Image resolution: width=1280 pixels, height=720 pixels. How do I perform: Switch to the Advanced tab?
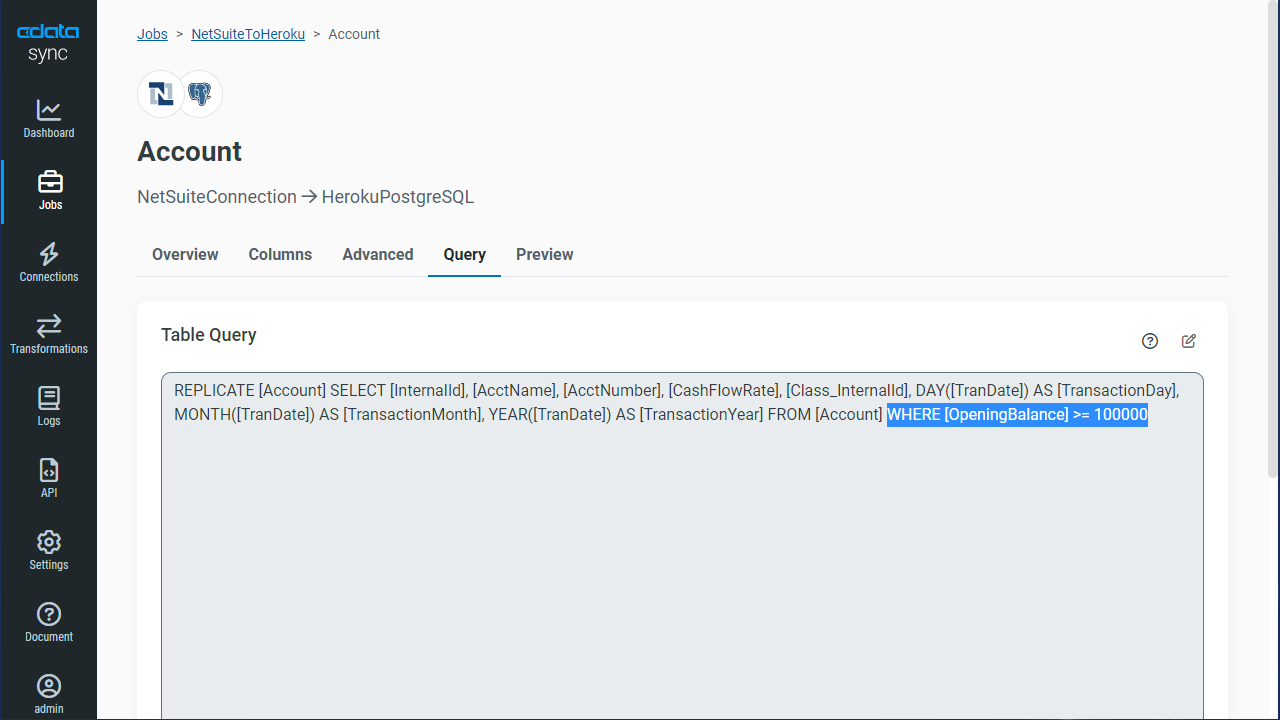pyautogui.click(x=378, y=254)
